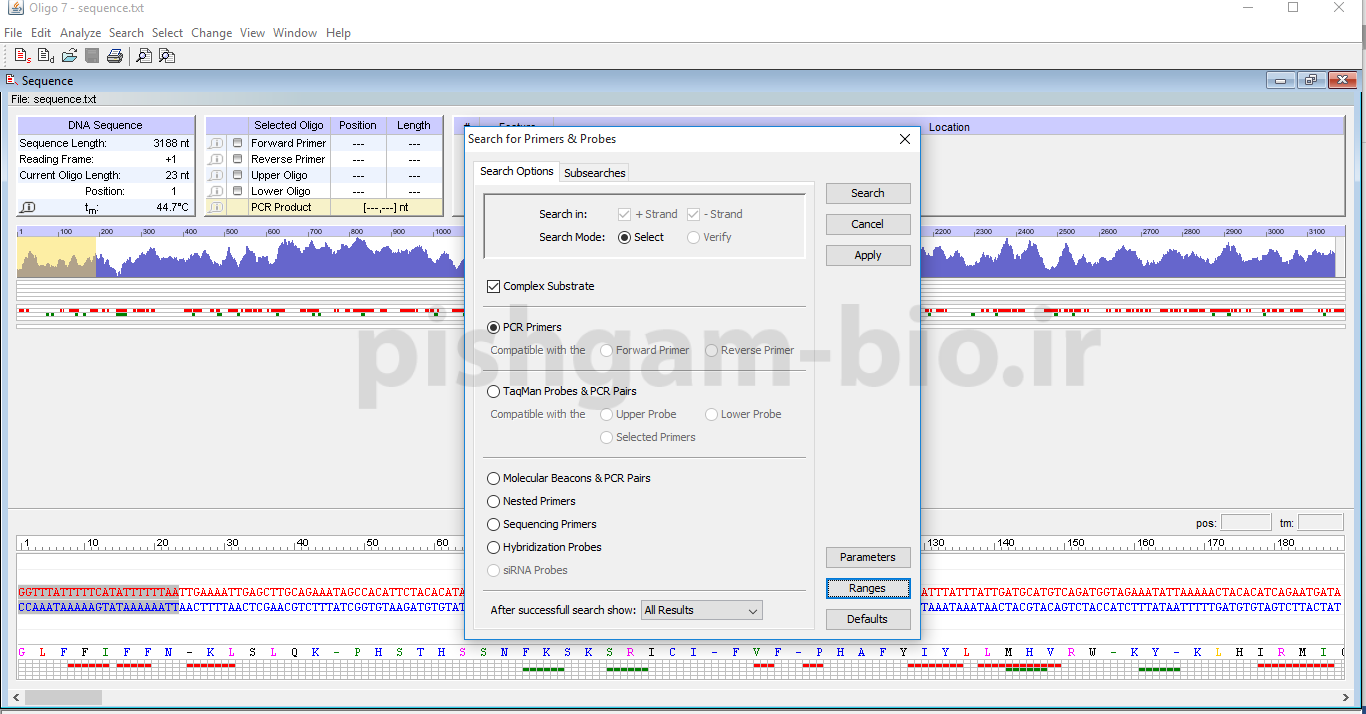Open the All Results dropdown
1366x714 pixels.
[701, 610]
